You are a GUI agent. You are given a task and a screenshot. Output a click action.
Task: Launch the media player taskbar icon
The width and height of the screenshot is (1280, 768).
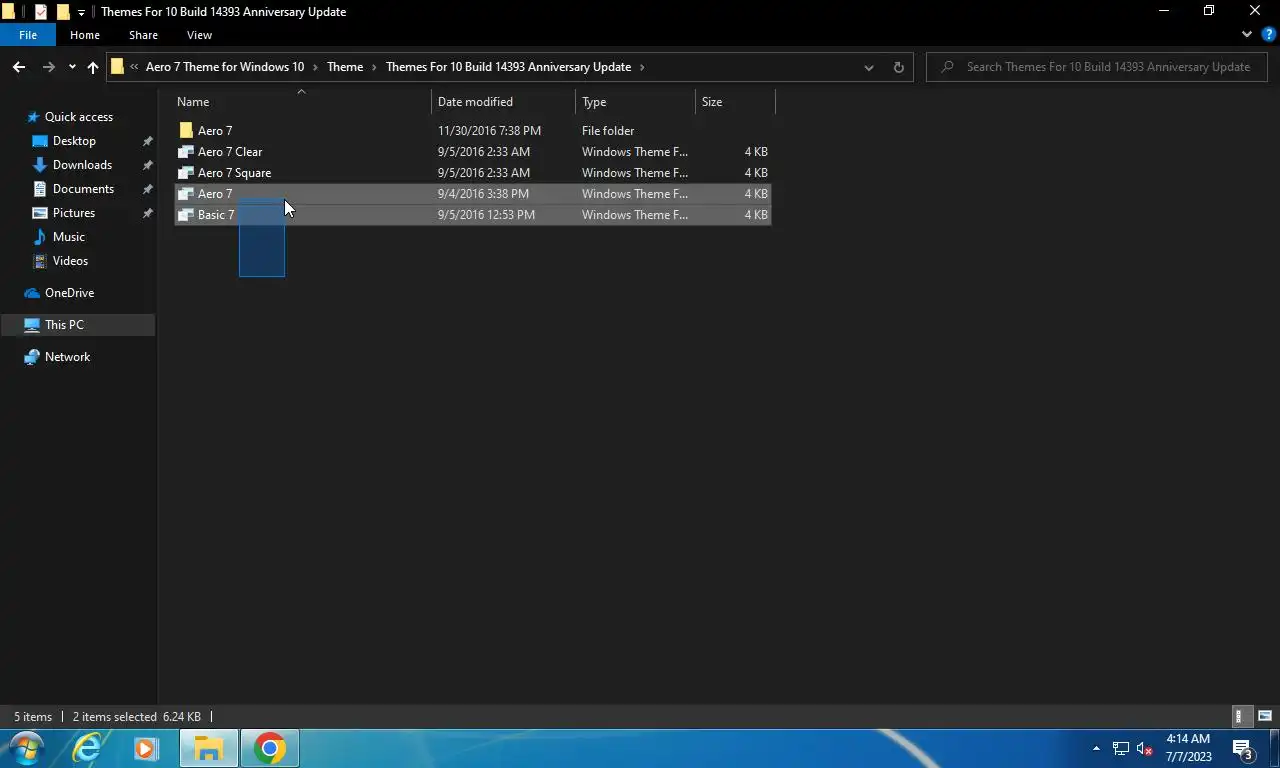[x=146, y=748]
